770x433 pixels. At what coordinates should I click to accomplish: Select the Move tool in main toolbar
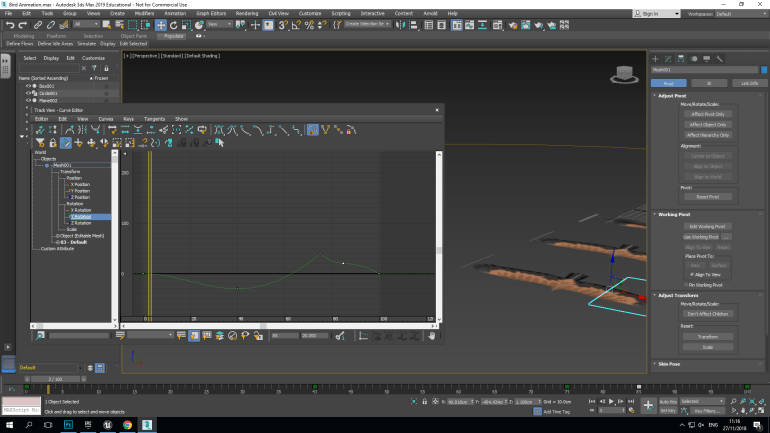pos(161,25)
